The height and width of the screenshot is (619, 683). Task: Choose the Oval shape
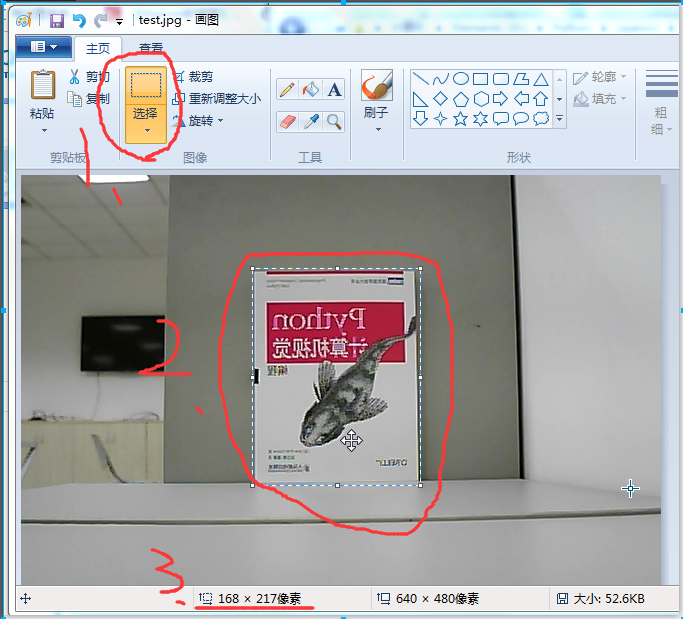pyautogui.click(x=461, y=79)
